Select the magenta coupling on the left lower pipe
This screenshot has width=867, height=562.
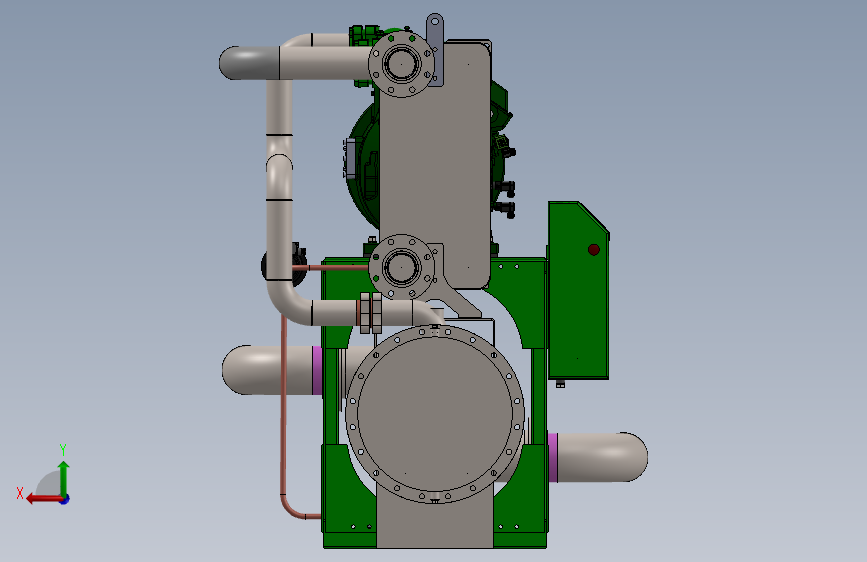pos(317,370)
